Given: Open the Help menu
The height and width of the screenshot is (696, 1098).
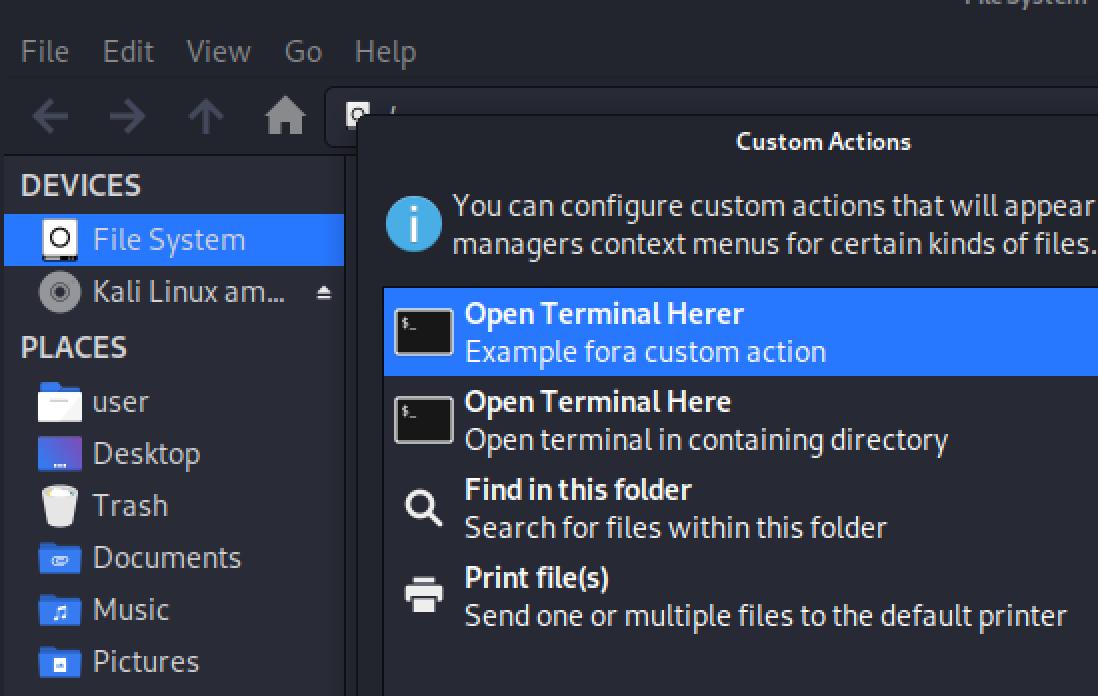Looking at the screenshot, I should point(385,51).
